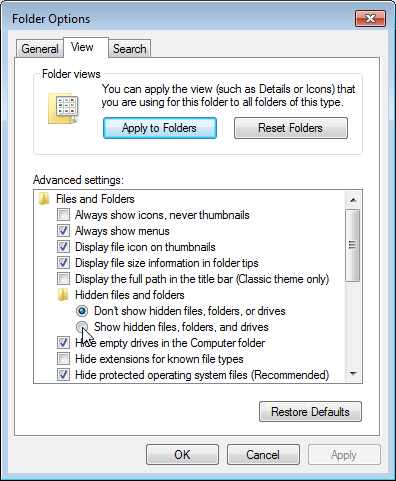Toggle Display file size information in folder tips
396x481 pixels.
(x=63, y=263)
